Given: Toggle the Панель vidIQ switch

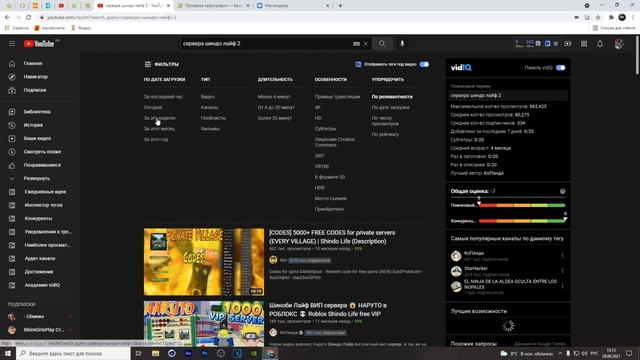Looking at the screenshot, I should click(x=560, y=68).
